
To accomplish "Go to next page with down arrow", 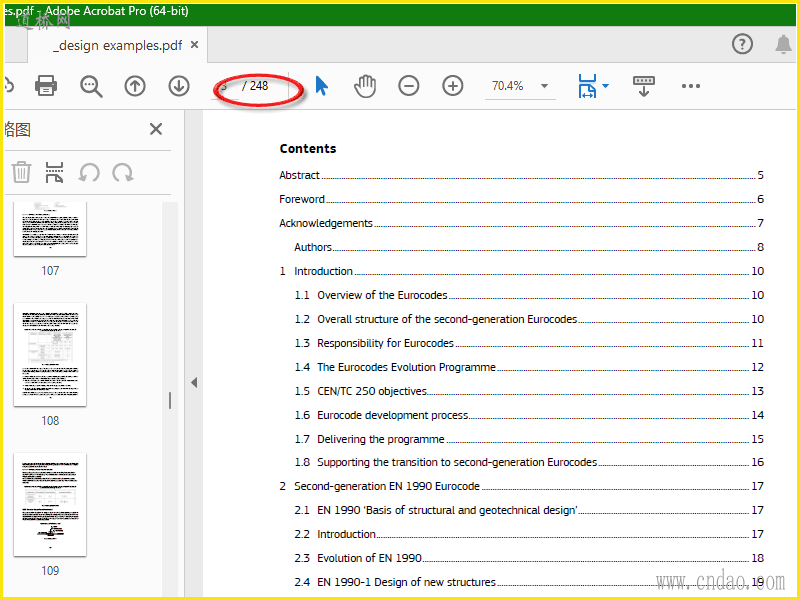I will tap(179, 86).
